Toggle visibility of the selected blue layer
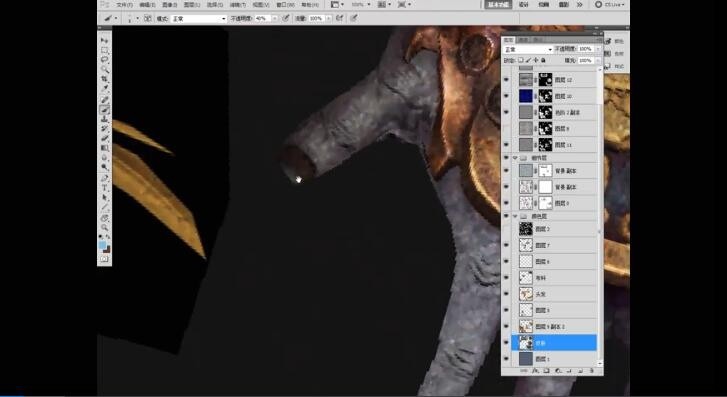The height and width of the screenshot is (397, 727). coord(506,343)
